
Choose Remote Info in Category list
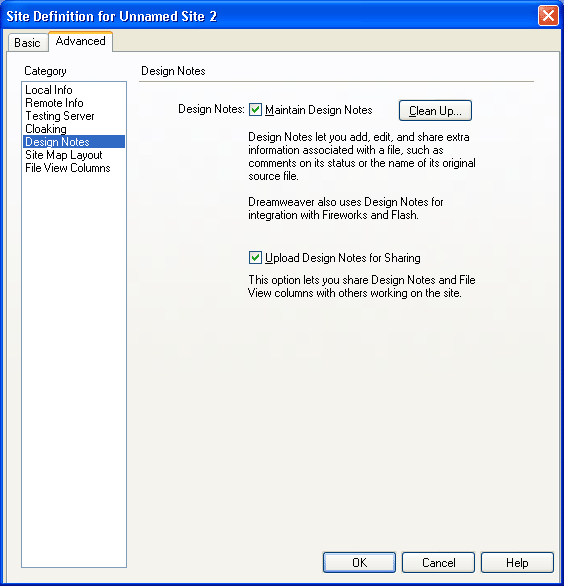(54, 103)
